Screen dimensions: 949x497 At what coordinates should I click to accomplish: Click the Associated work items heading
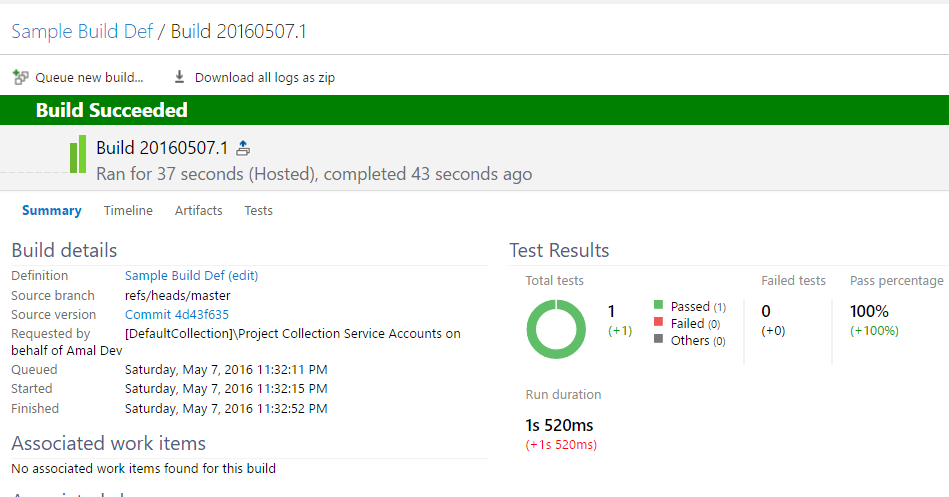coord(108,443)
